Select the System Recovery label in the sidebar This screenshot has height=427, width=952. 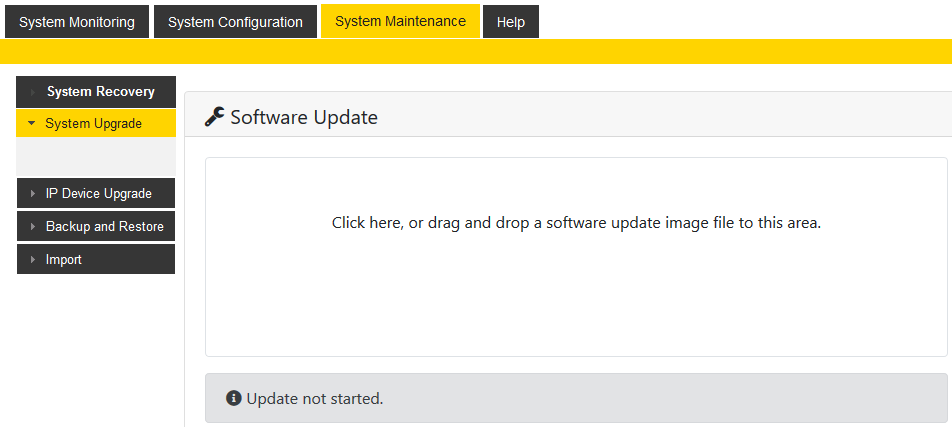coord(101,92)
